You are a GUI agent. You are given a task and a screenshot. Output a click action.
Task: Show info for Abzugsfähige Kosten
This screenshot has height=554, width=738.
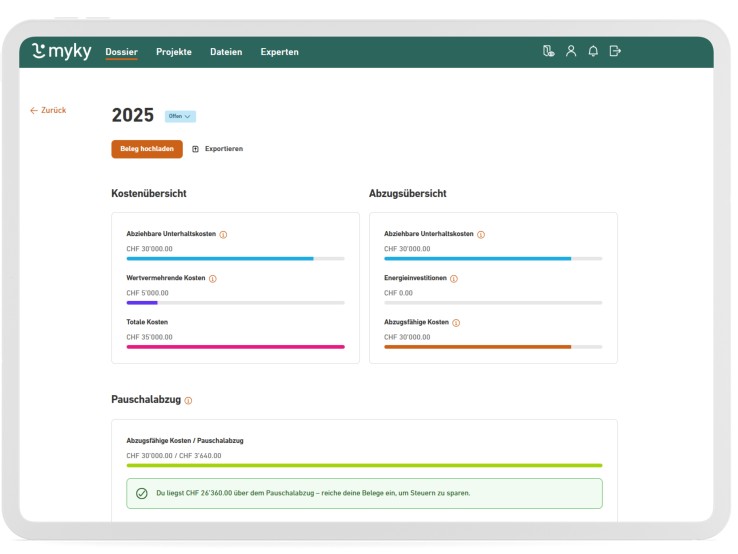(x=457, y=323)
